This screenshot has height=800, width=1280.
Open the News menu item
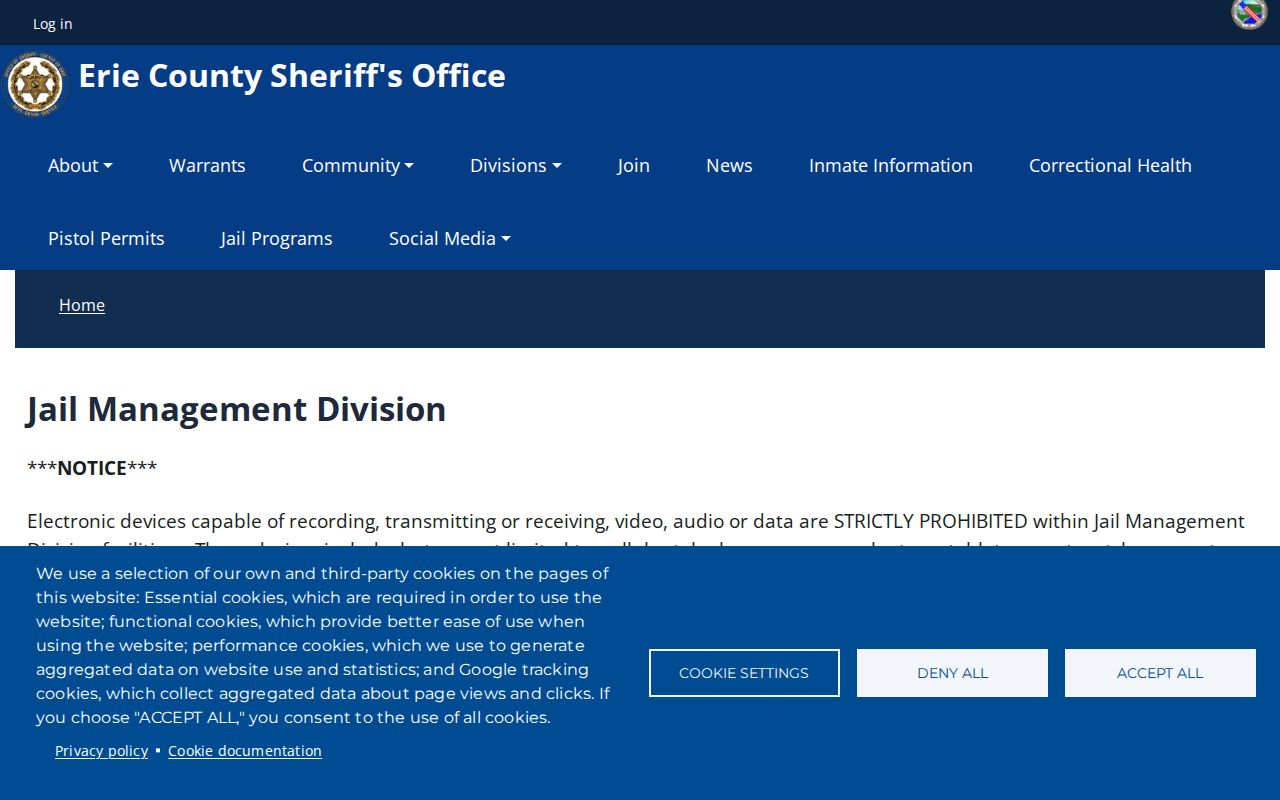click(729, 166)
